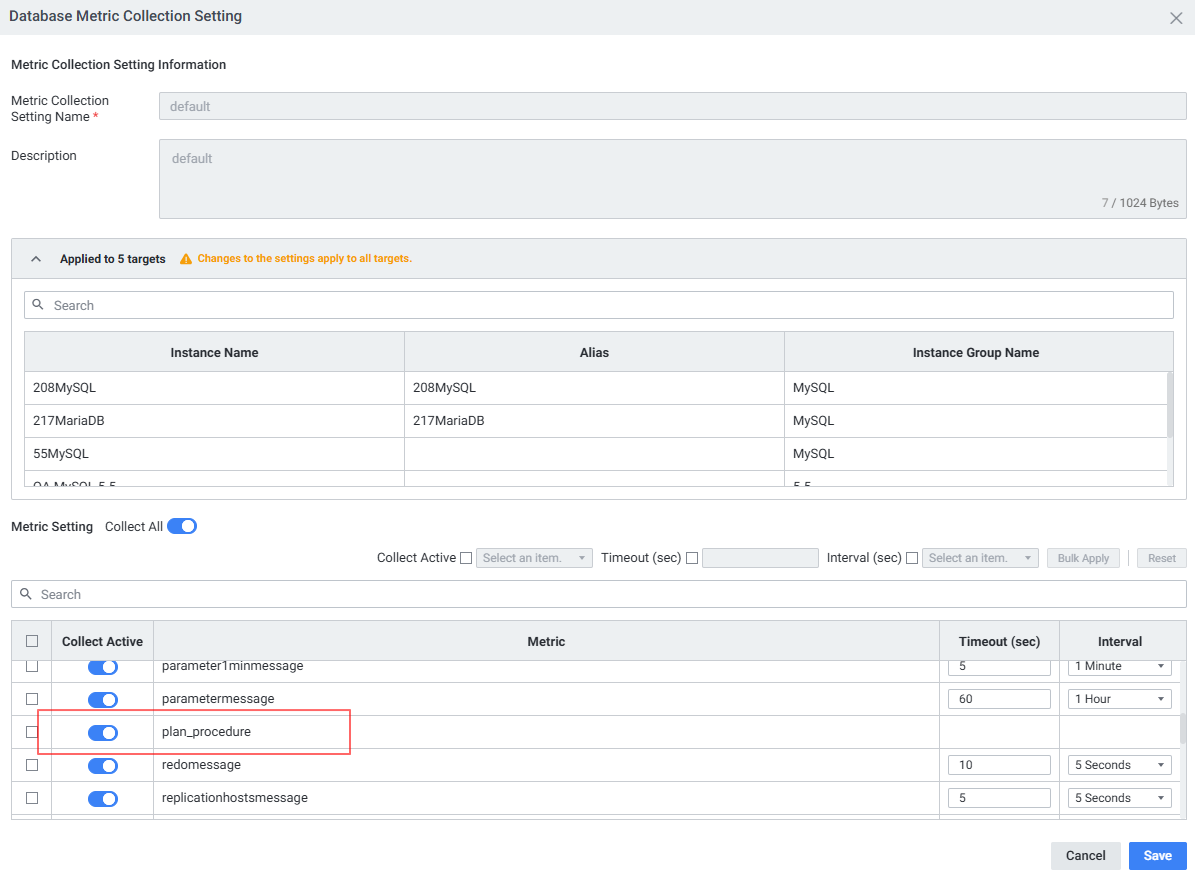Toggle the Collect All switch off

(x=181, y=526)
